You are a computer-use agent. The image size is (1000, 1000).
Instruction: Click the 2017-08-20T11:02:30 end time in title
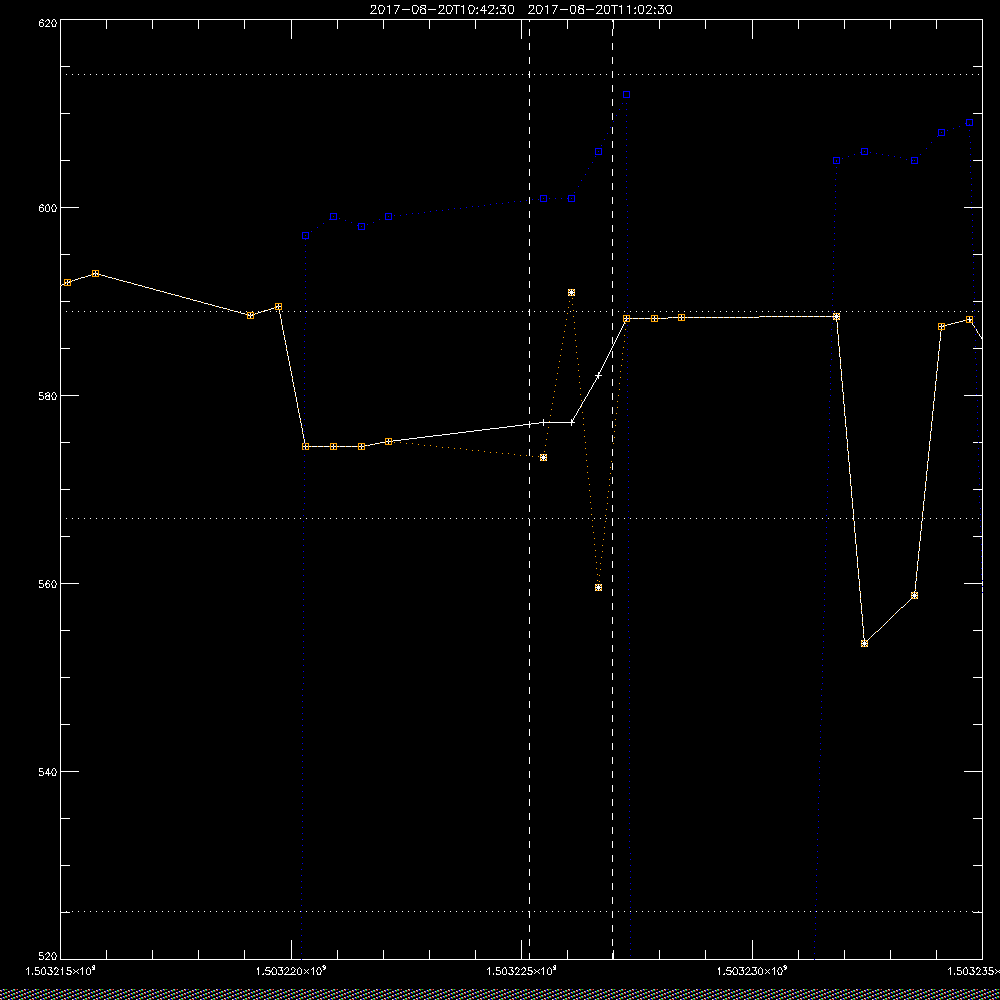pos(600,10)
